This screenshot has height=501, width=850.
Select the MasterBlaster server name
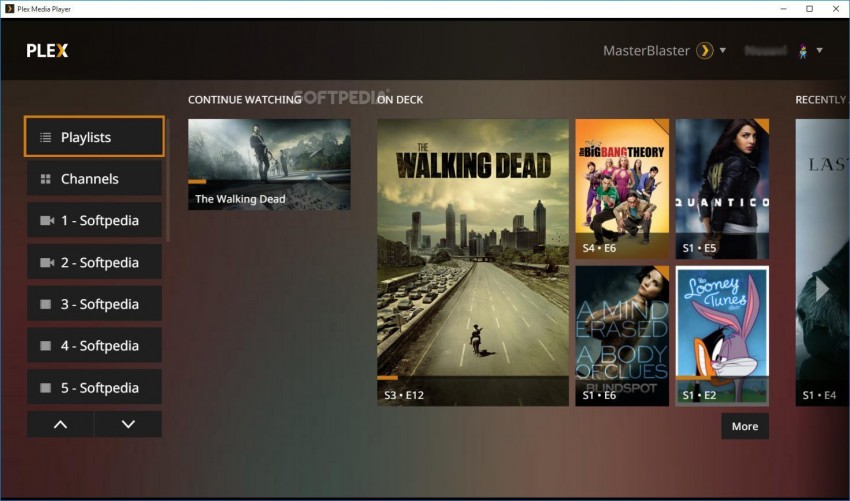(646, 50)
